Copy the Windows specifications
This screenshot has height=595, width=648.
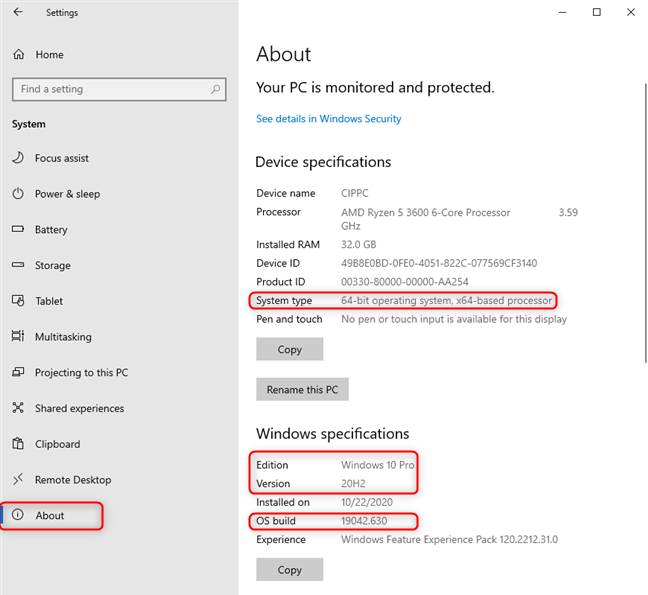(x=290, y=570)
